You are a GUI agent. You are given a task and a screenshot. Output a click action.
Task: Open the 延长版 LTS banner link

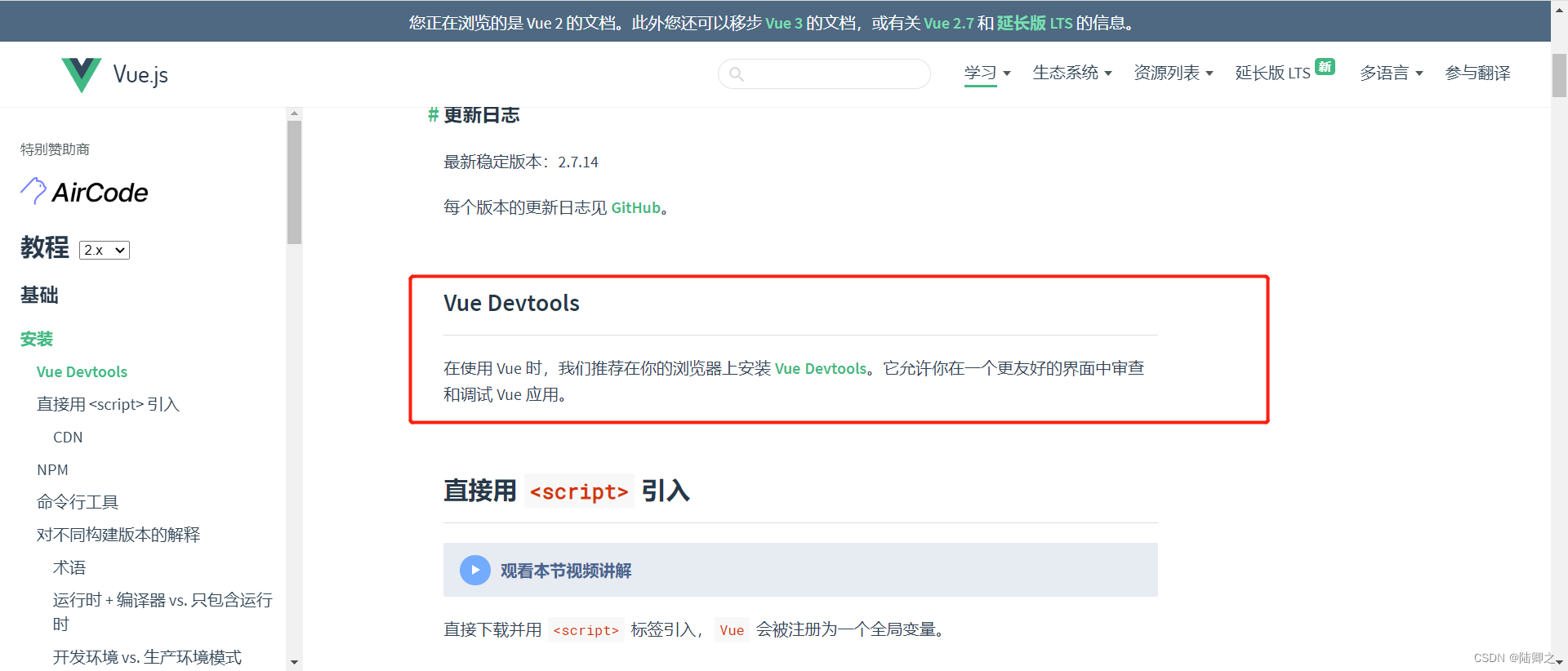[1035, 23]
